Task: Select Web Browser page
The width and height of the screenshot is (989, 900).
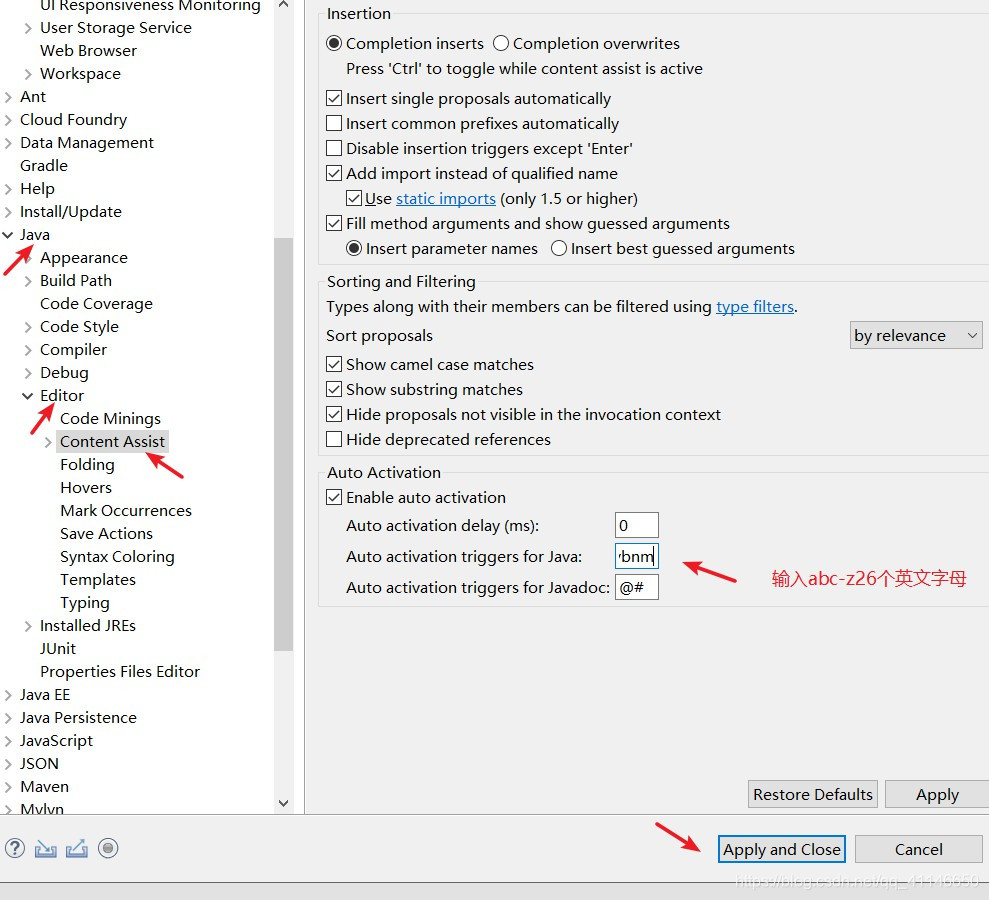Action: (x=88, y=51)
